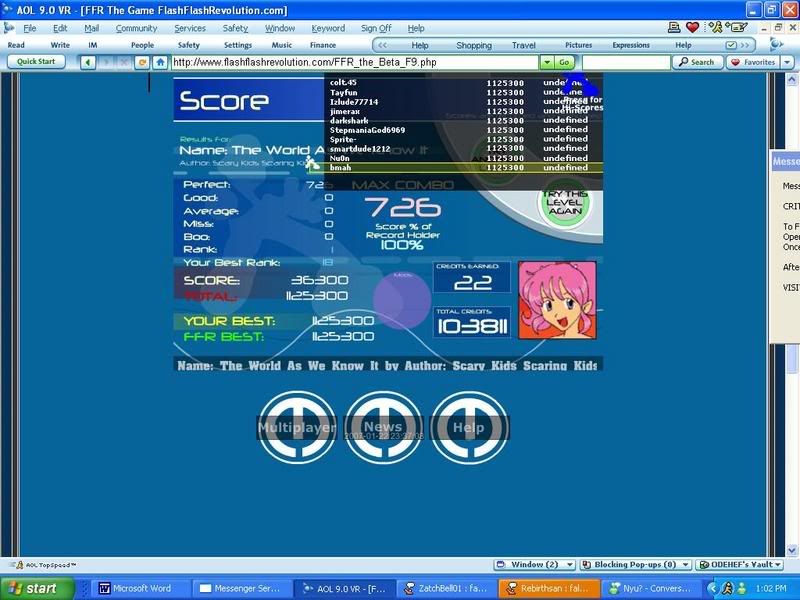This screenshot has height=600, width=800.
Task: Open the Services menu
Action: tap(190, 28)
